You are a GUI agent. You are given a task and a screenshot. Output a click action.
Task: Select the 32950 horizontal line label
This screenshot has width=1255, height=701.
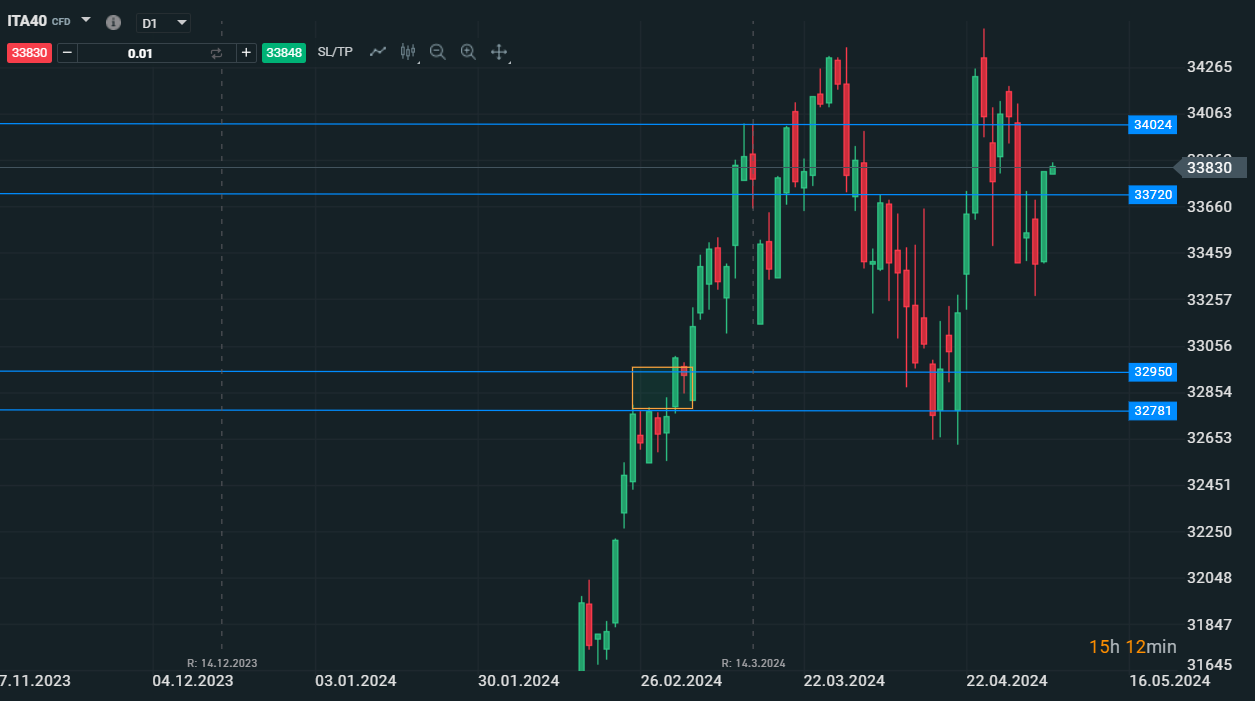coord(1153,372)
